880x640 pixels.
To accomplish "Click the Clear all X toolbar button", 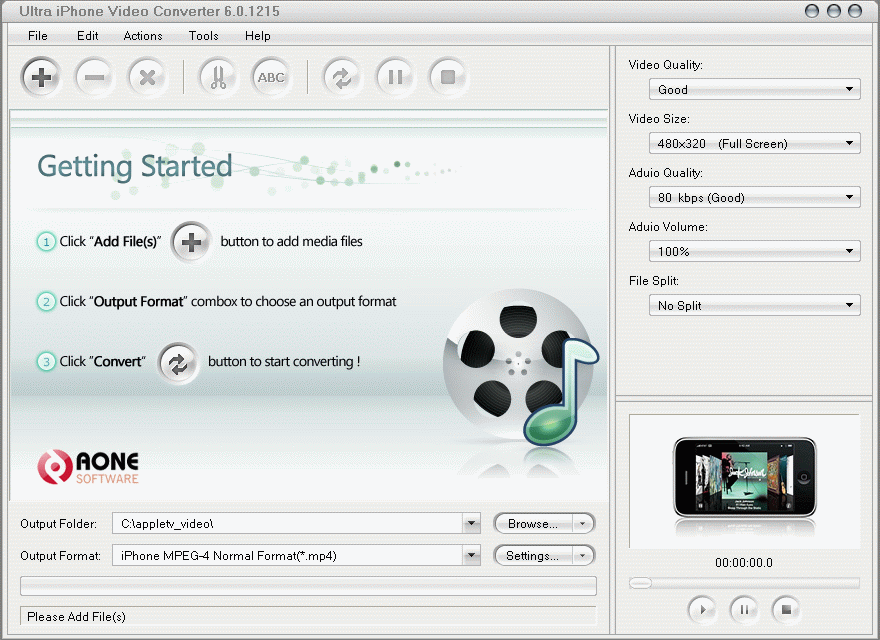I will [147, 77].
